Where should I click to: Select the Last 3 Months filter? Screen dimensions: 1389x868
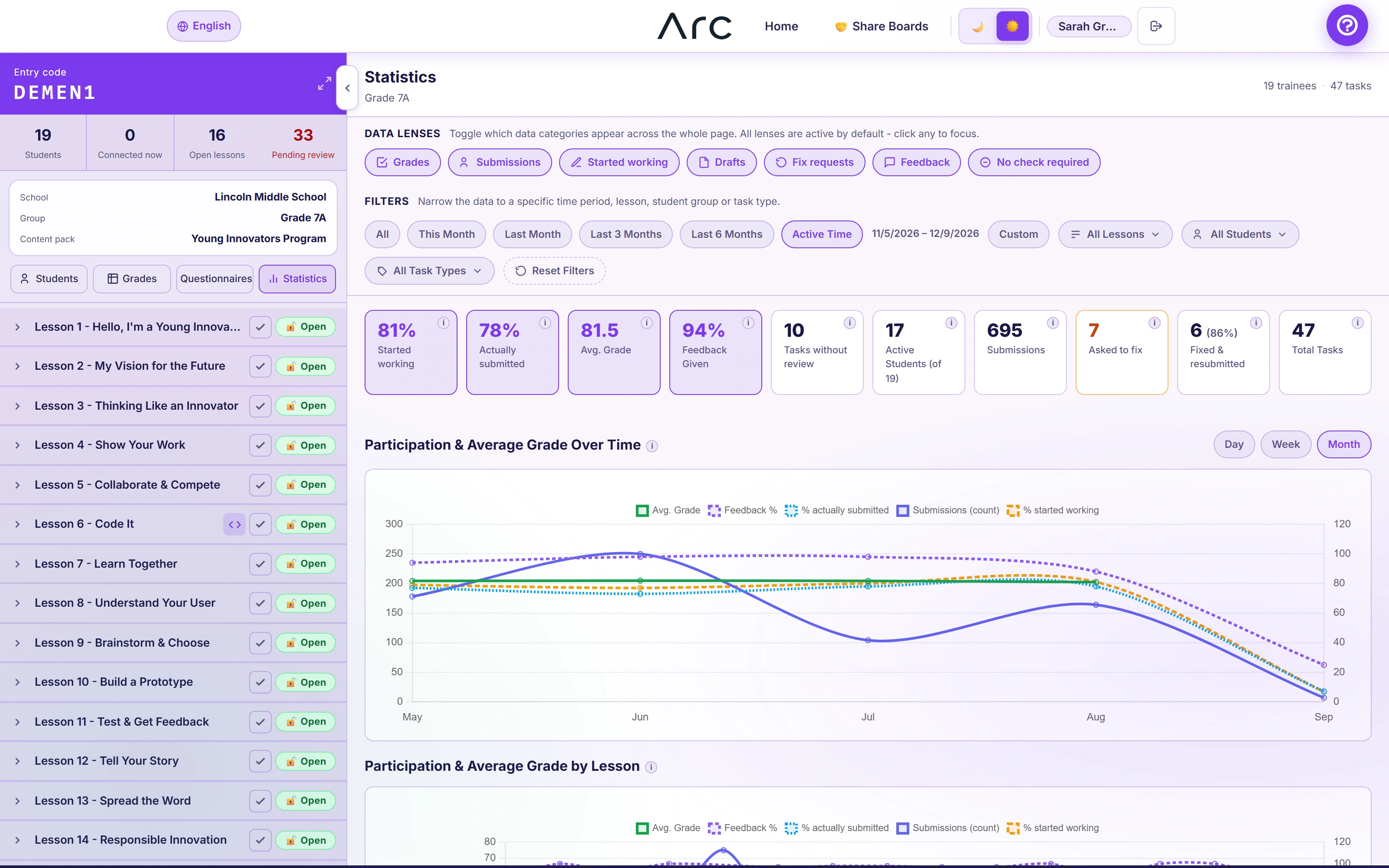(625, 234)
